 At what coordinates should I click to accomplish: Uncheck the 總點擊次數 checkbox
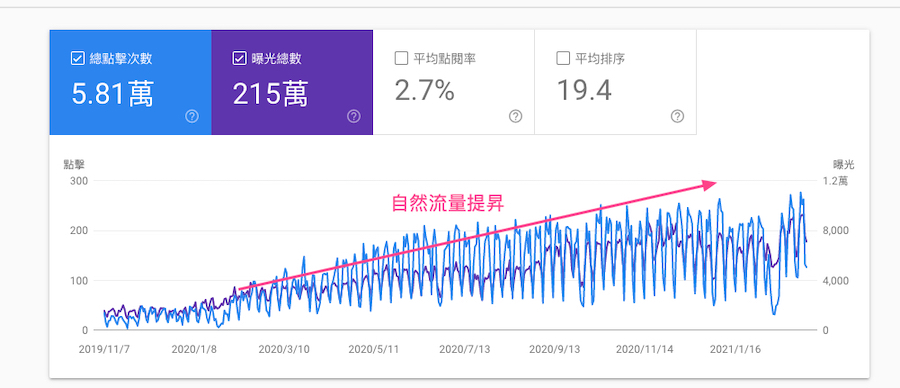[x=77, y=59]
